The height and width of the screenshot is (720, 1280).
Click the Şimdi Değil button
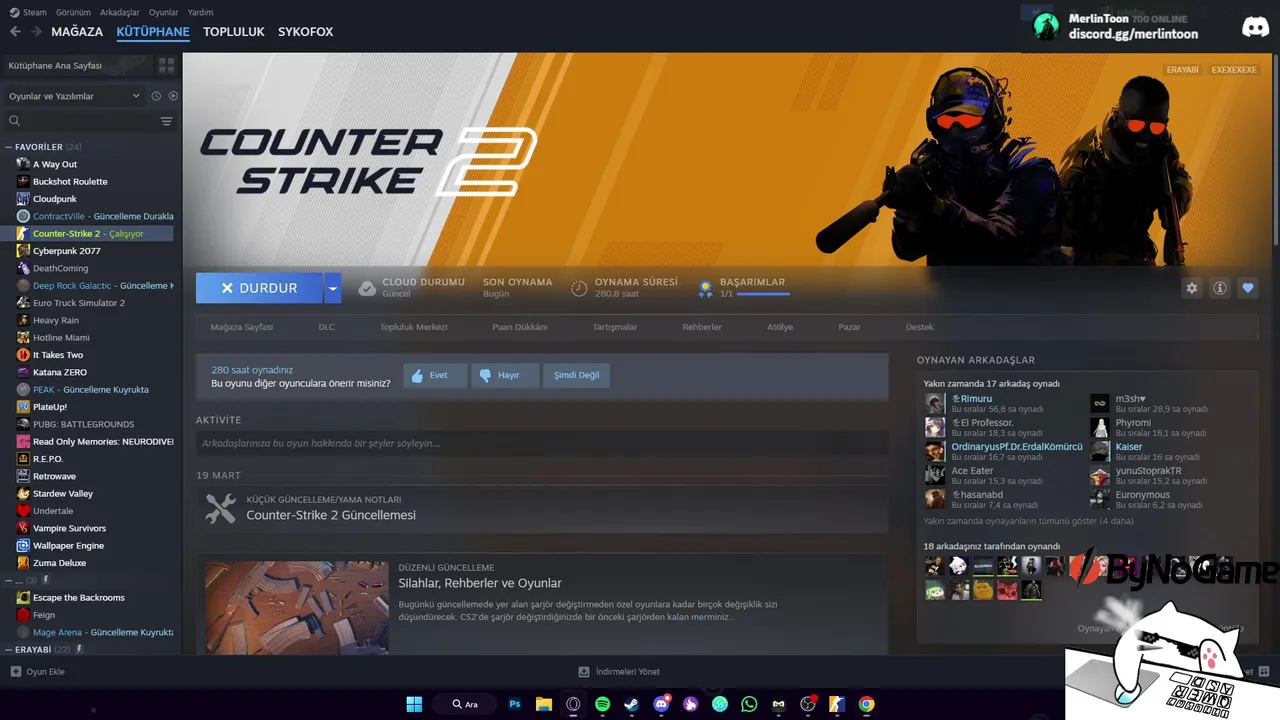click(577, 375)
